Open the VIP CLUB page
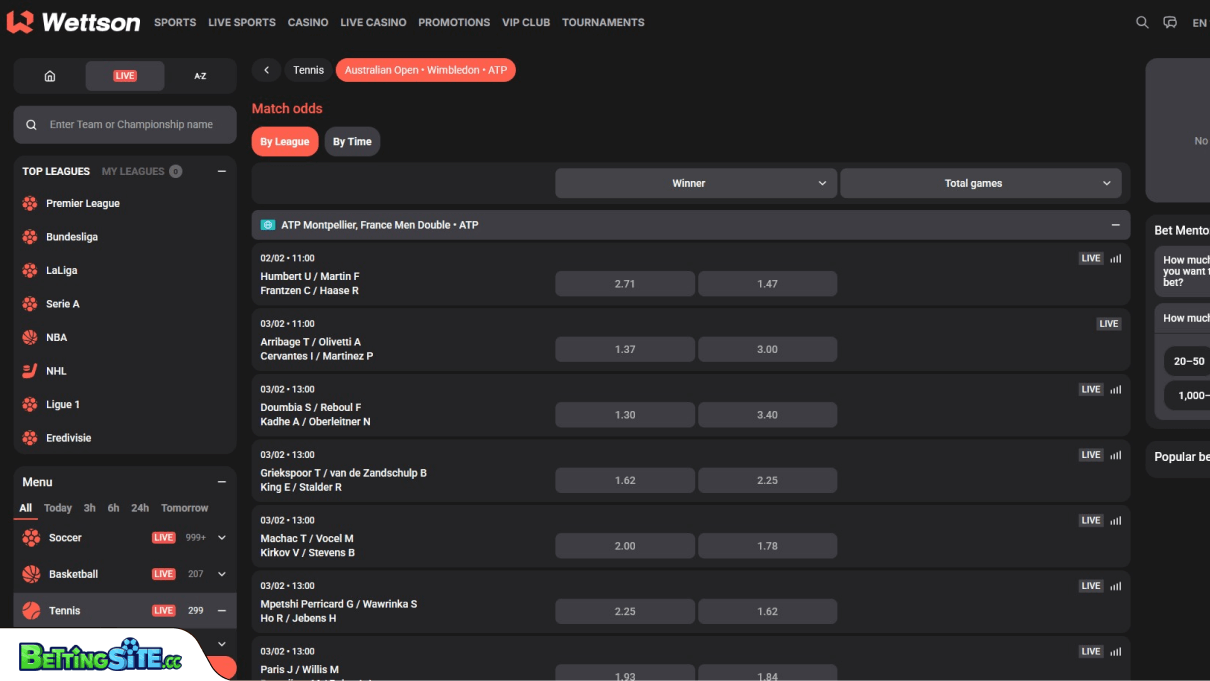Viewport: 1210px width, 681px height. coord(525,22)
